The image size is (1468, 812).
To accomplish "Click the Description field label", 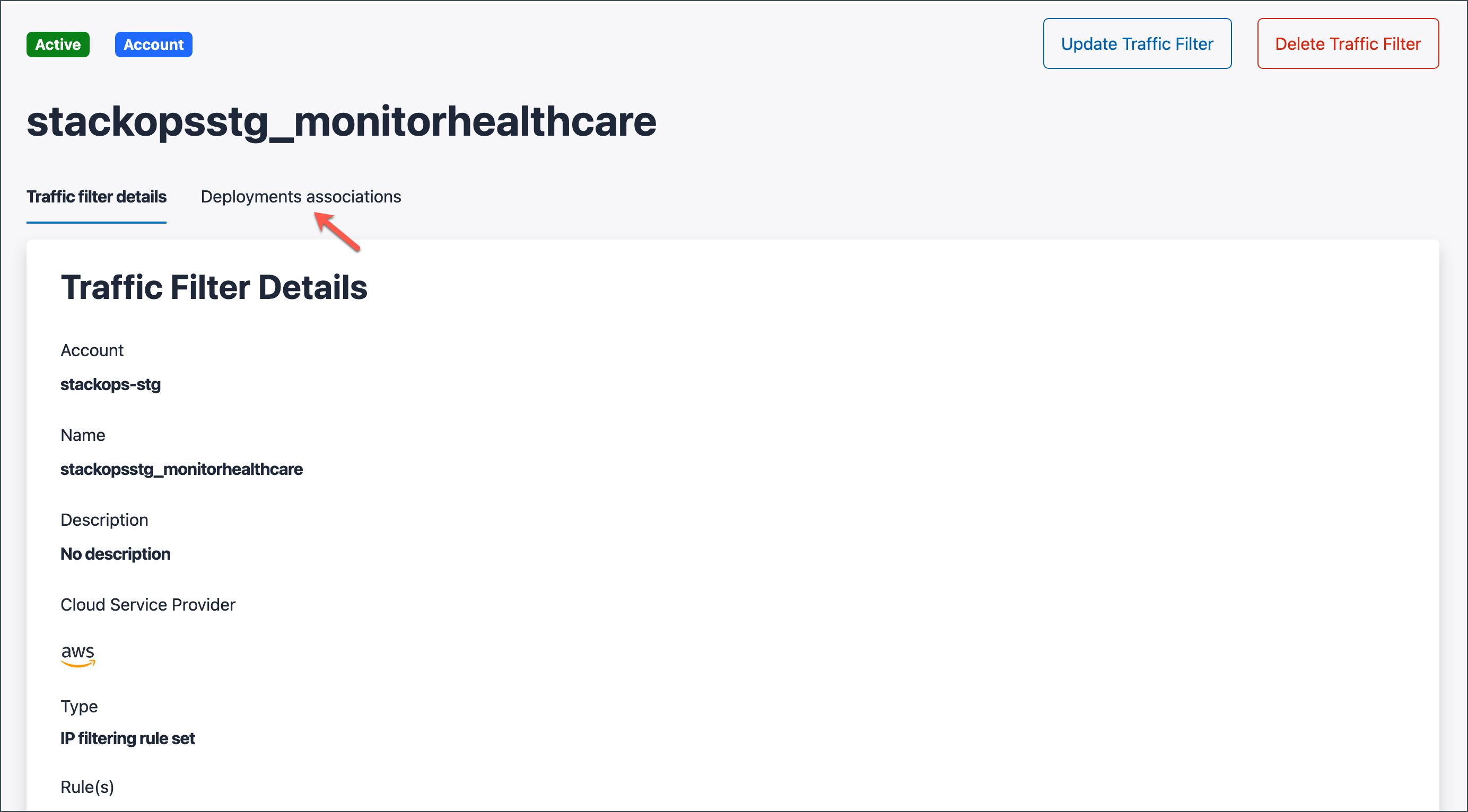I will point(104,519).
